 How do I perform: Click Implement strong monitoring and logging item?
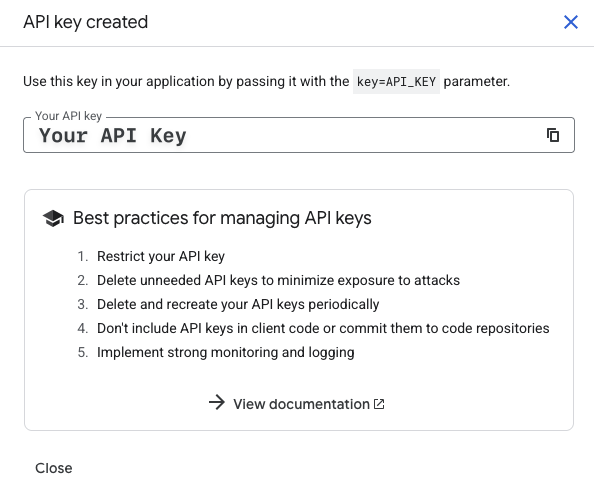[226, 352]
